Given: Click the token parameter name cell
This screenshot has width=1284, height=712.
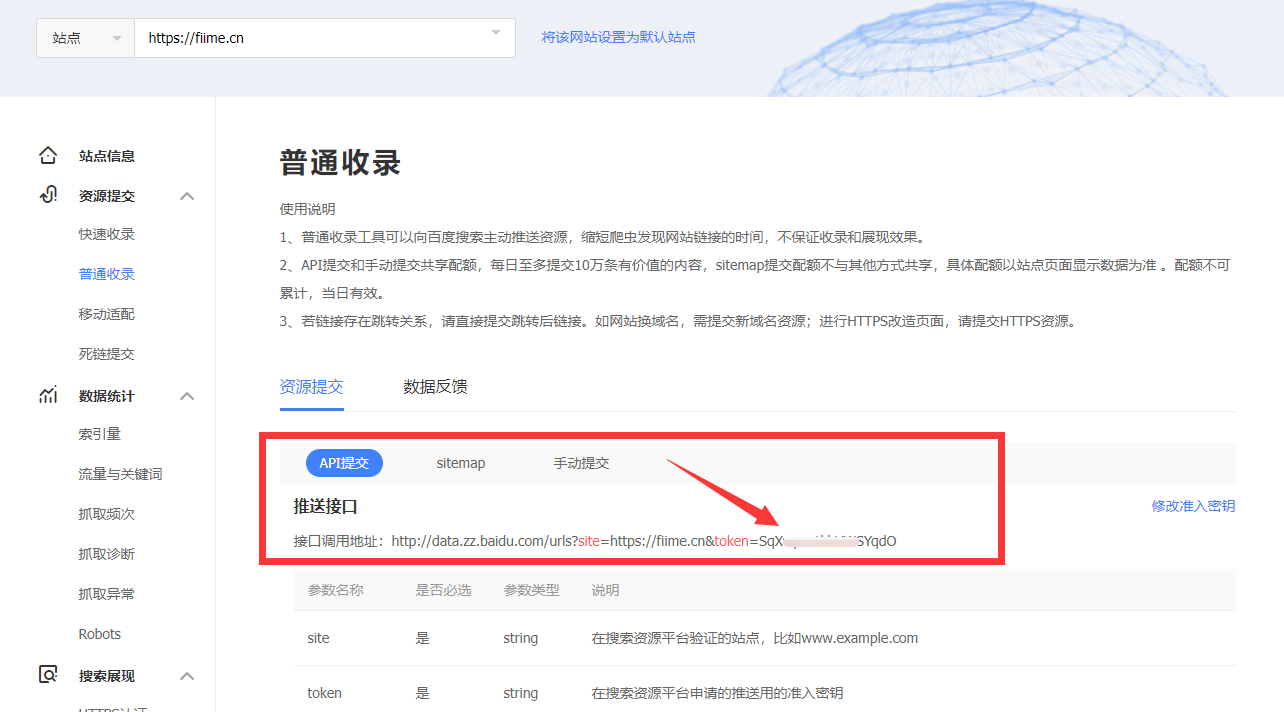Looking at the screenshot, I should coord(325,693).
